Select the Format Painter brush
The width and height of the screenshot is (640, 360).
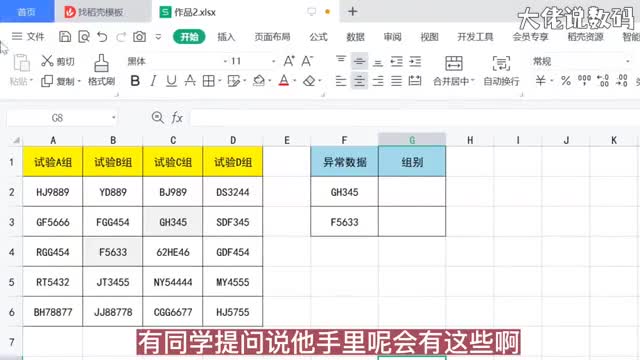pyautogui.click(x=101, y=63)
